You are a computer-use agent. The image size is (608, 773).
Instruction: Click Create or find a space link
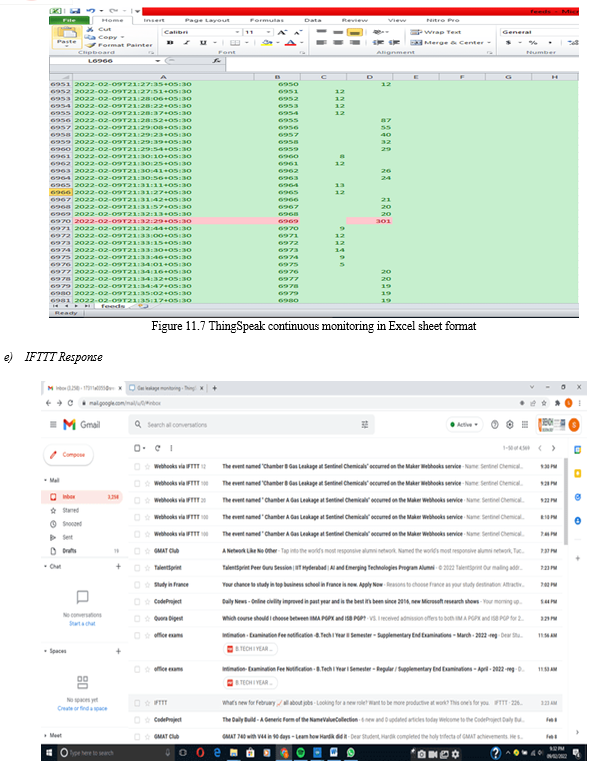click(82, 708)
